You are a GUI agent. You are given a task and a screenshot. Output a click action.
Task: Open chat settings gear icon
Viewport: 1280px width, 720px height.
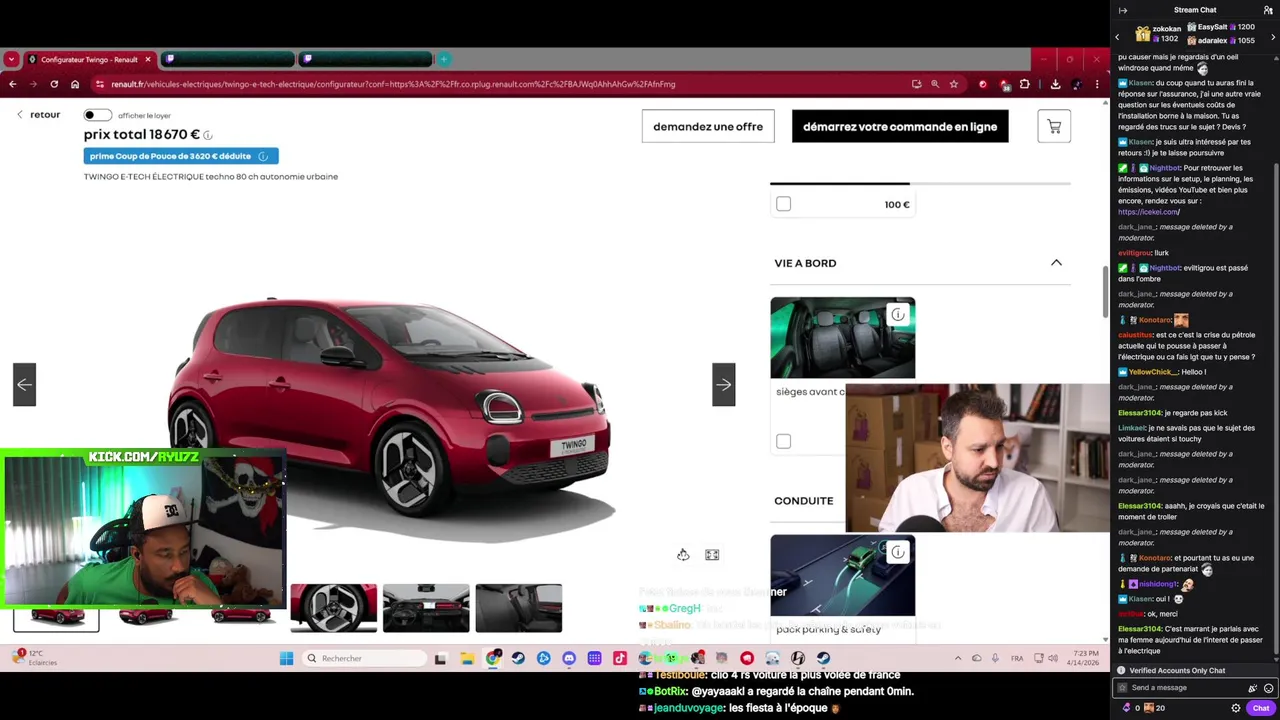point(1236,708)
